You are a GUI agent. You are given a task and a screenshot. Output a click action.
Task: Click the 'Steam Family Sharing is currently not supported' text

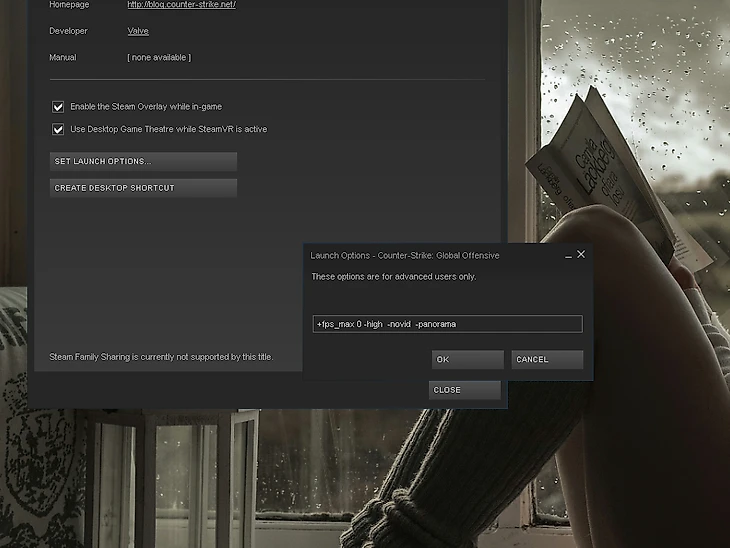tap(161, 357)
